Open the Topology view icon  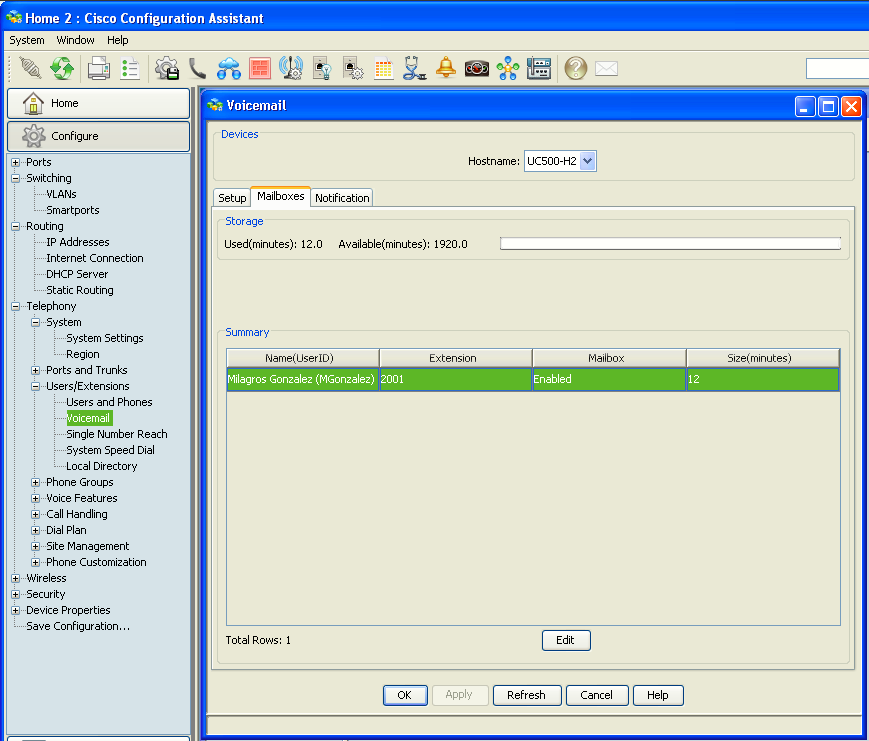pos(508,68)
